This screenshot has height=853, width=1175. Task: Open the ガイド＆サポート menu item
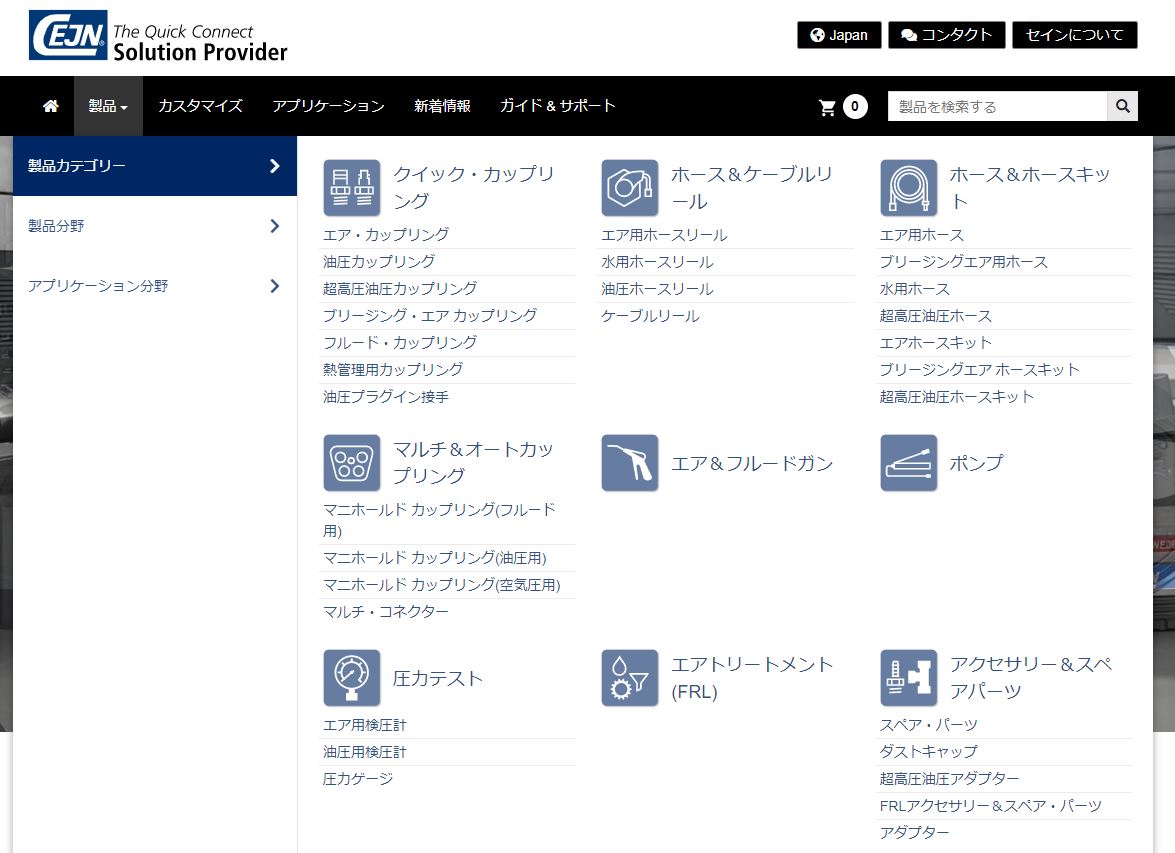pyautogui.click(x=557, y=106)
